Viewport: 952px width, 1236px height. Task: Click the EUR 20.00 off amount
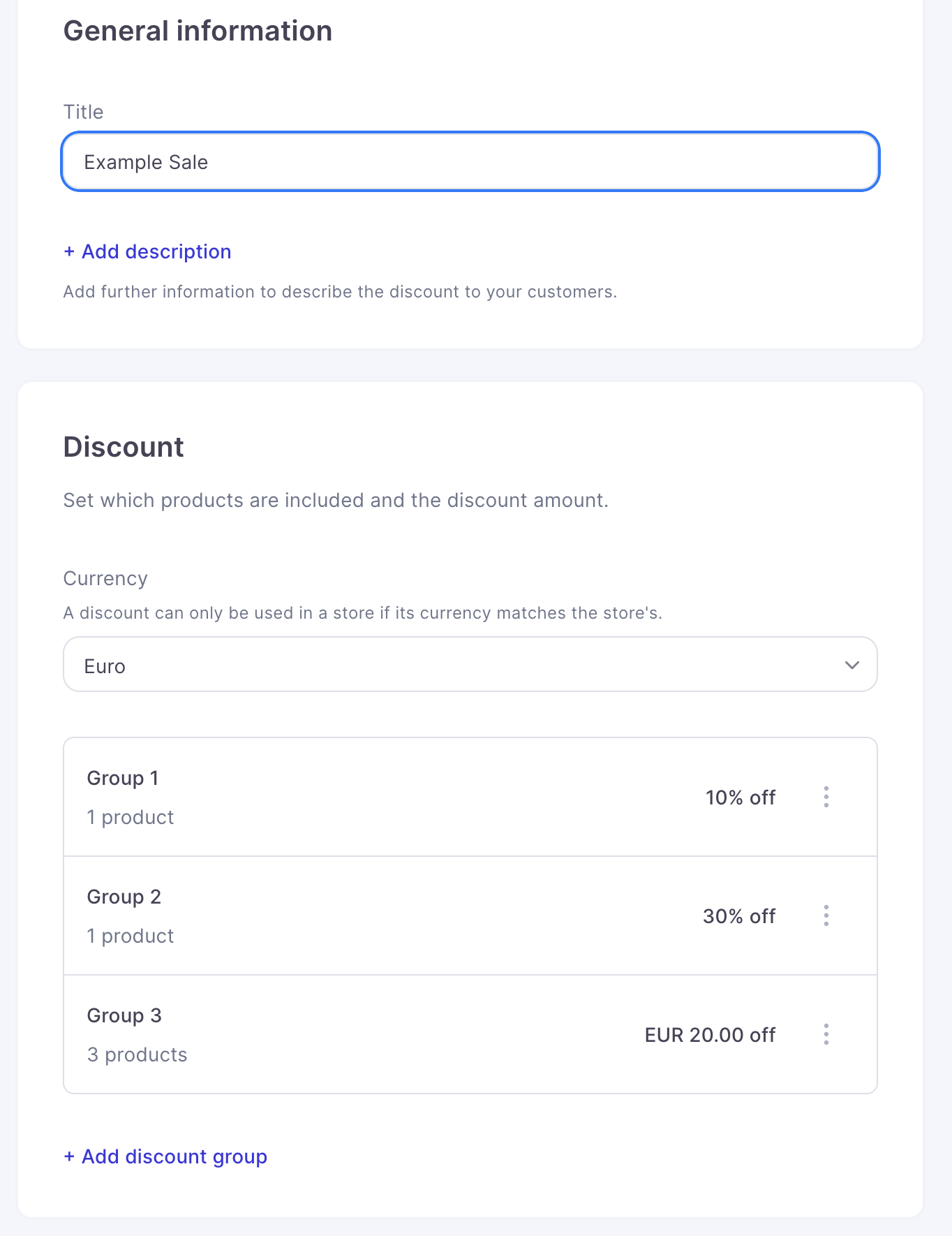(710, 1035)
